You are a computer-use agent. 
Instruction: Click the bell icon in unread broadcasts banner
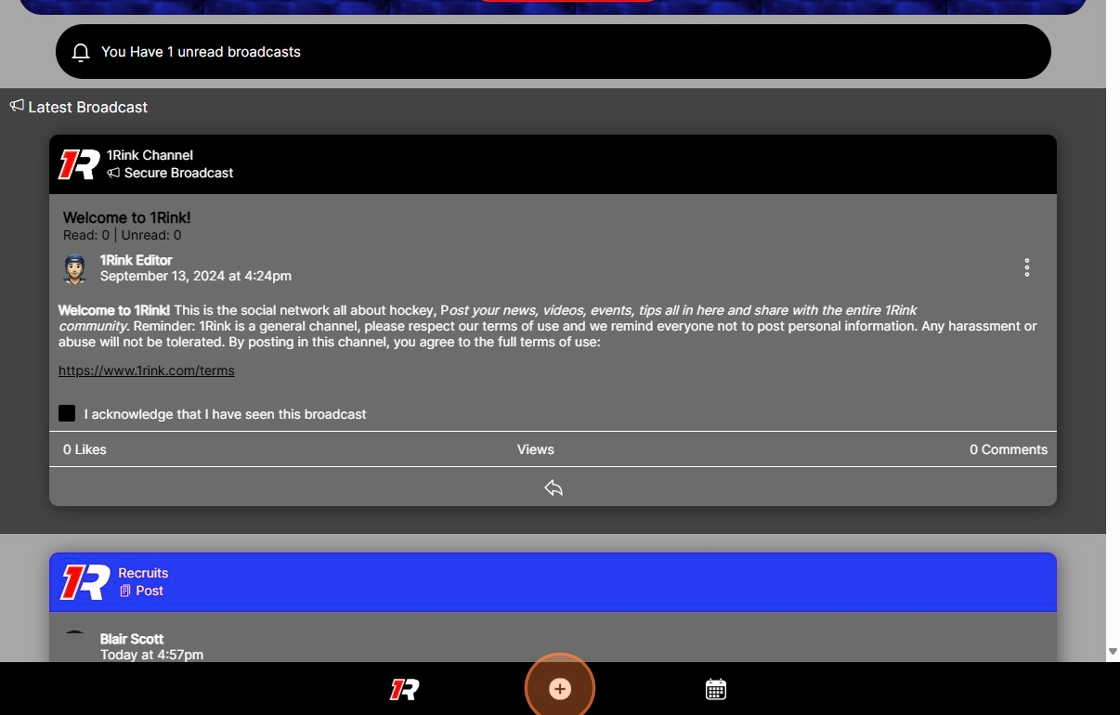click(x=81, y=52)
